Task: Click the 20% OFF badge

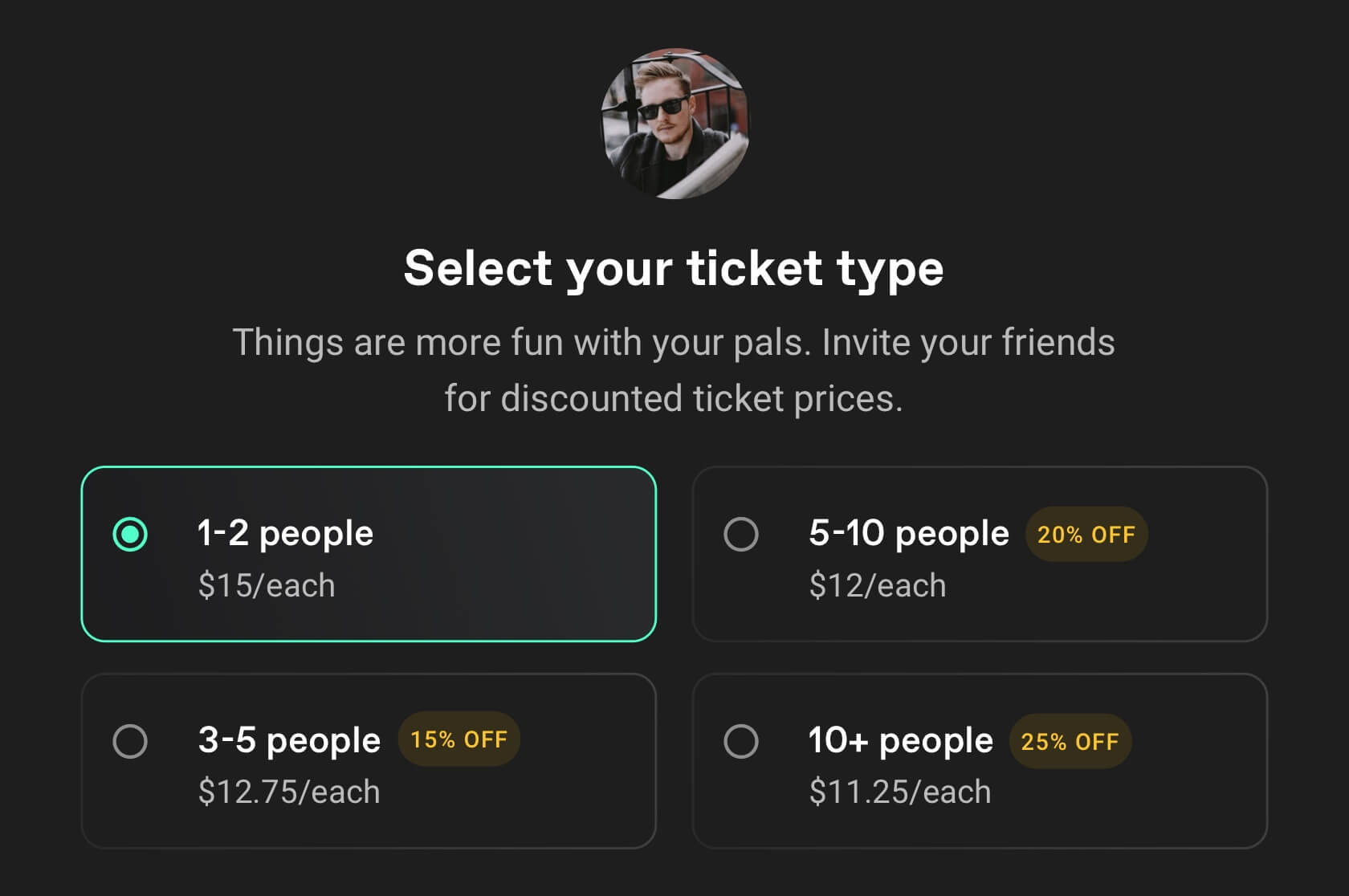Action: [1086, 535]
